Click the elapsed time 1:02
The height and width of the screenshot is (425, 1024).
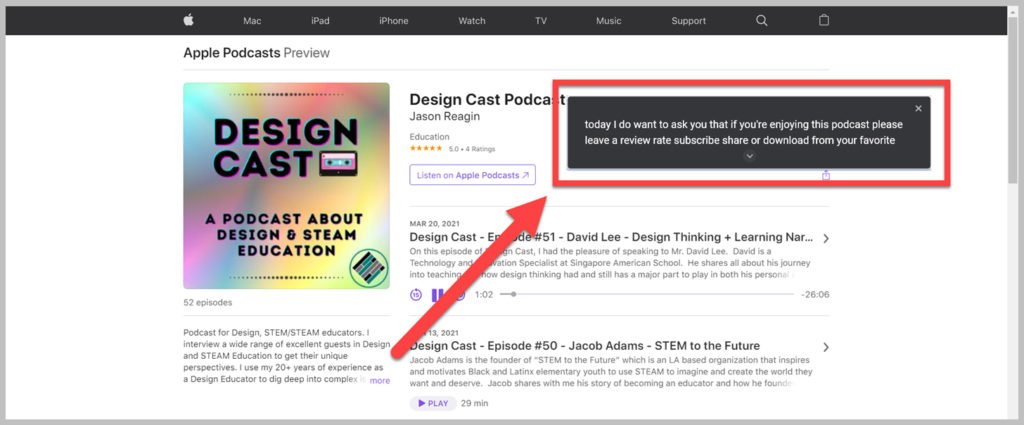484,294
